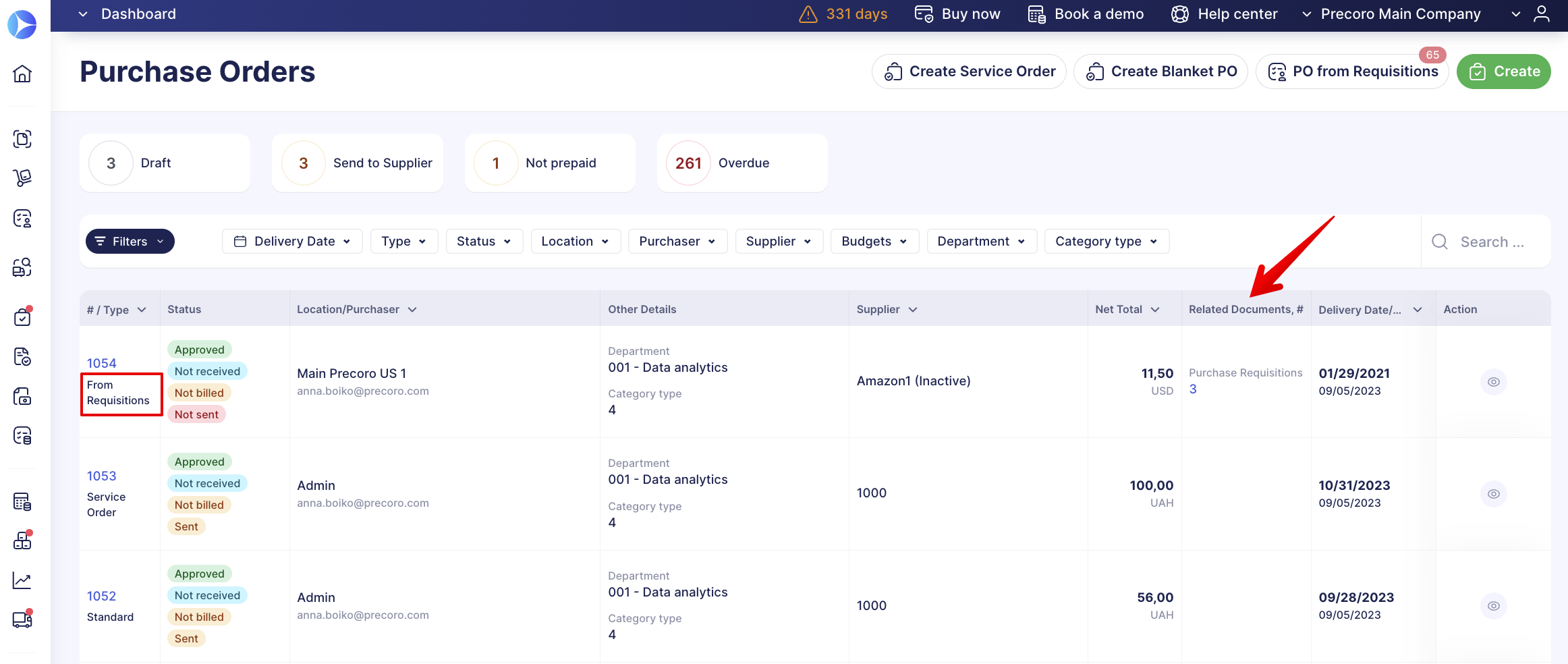Image resolution: width=1568 pixels, height=664 pixels.
Task: Open purchase order 1054
Action: click(101, 363)
